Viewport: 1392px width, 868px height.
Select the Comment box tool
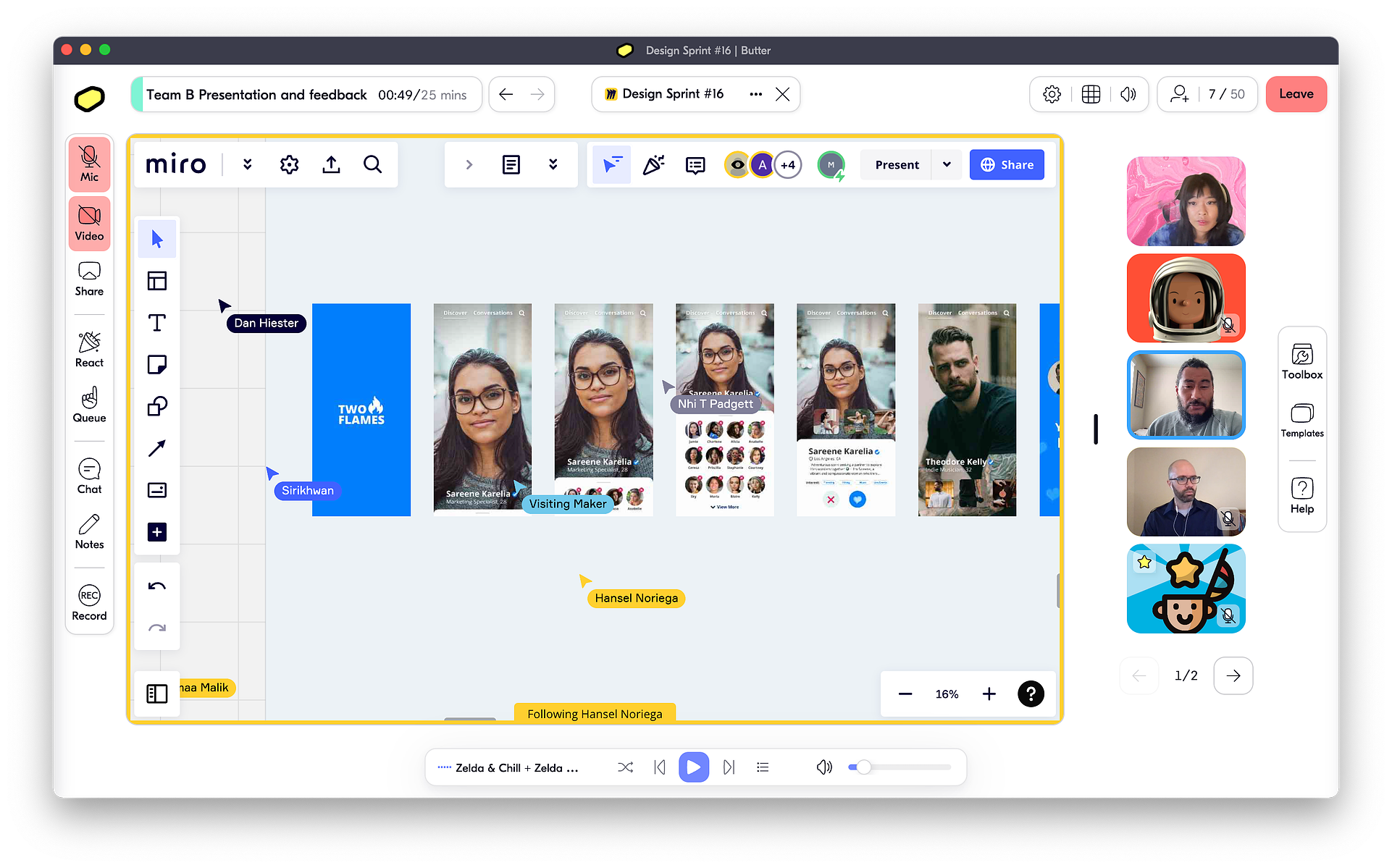[157, 490]
